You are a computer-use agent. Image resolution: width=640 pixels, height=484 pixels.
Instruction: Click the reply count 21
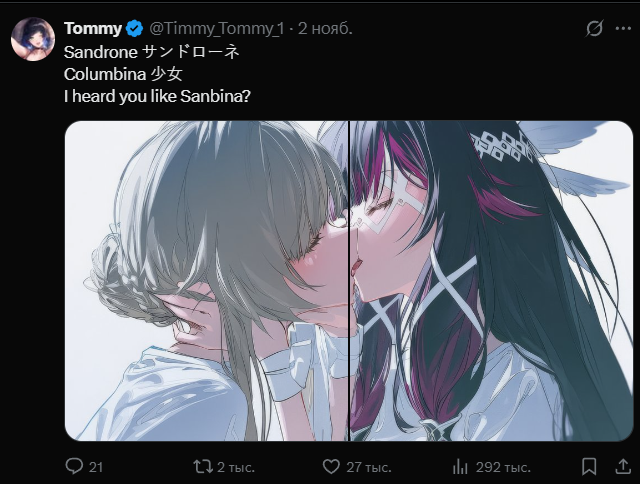point(96,467)
